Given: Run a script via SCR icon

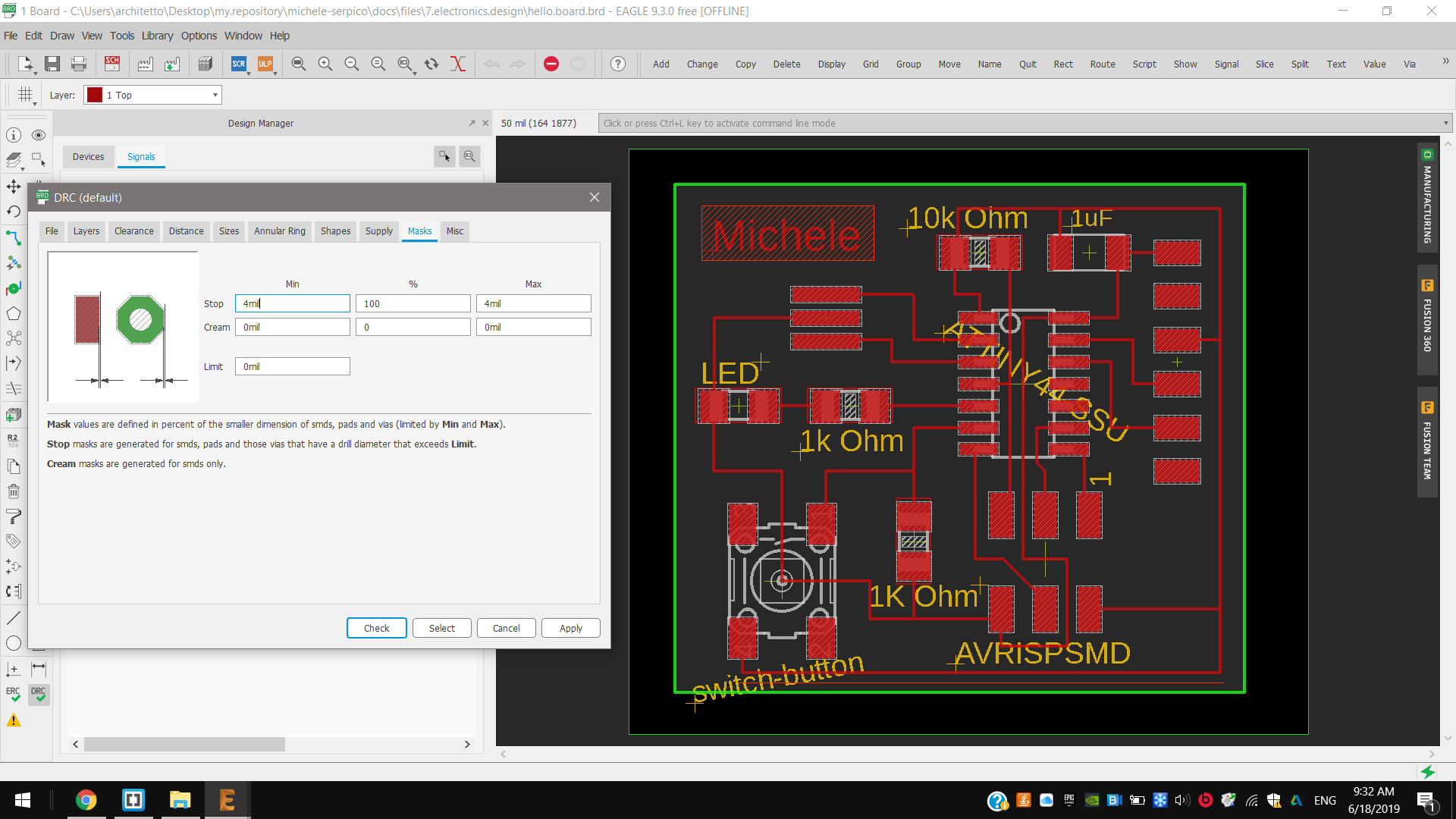Looking at the screenshot, I should coord(238,64).
